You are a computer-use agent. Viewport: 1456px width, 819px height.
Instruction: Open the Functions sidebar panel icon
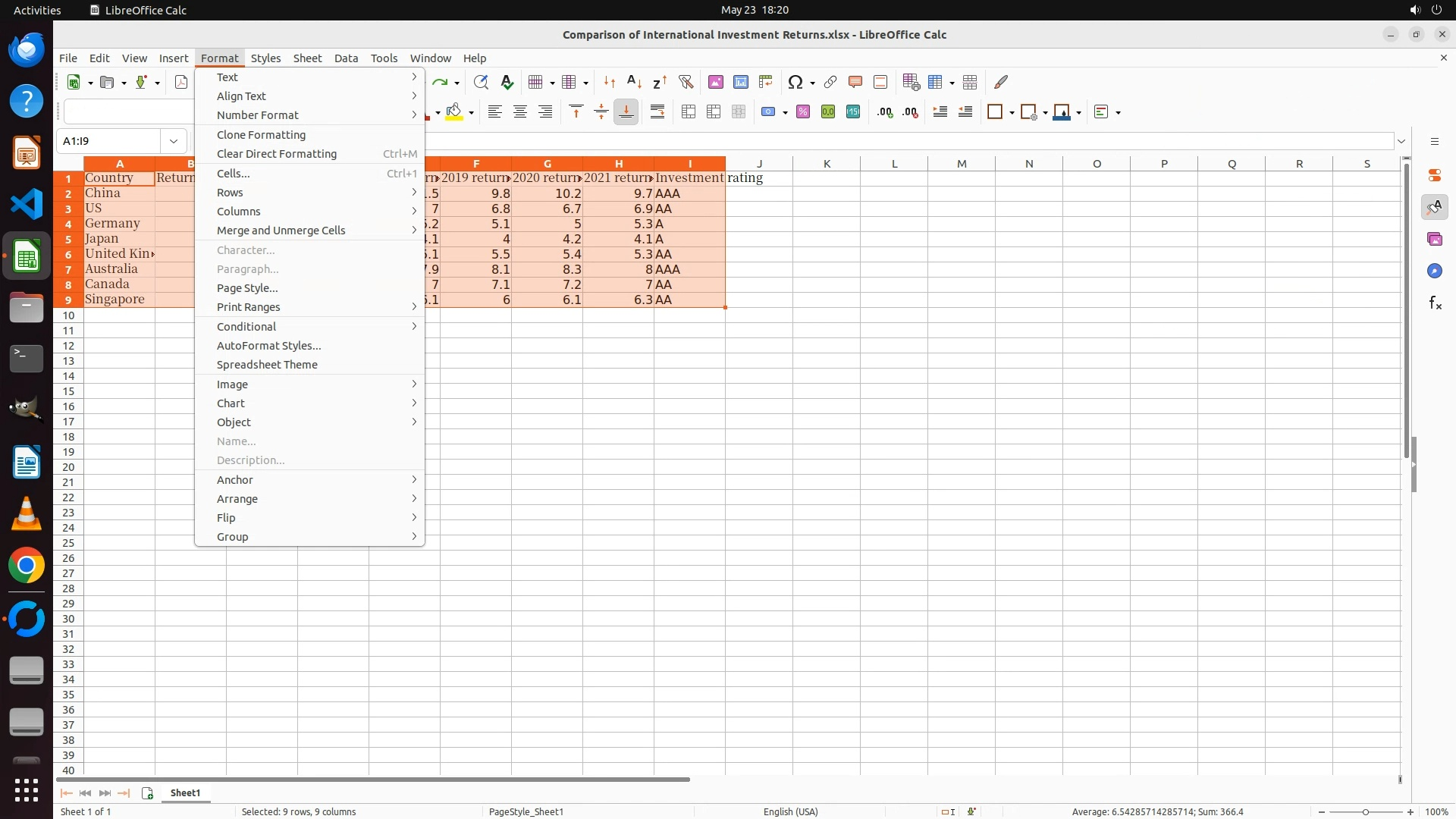(x=1435, y=303)
